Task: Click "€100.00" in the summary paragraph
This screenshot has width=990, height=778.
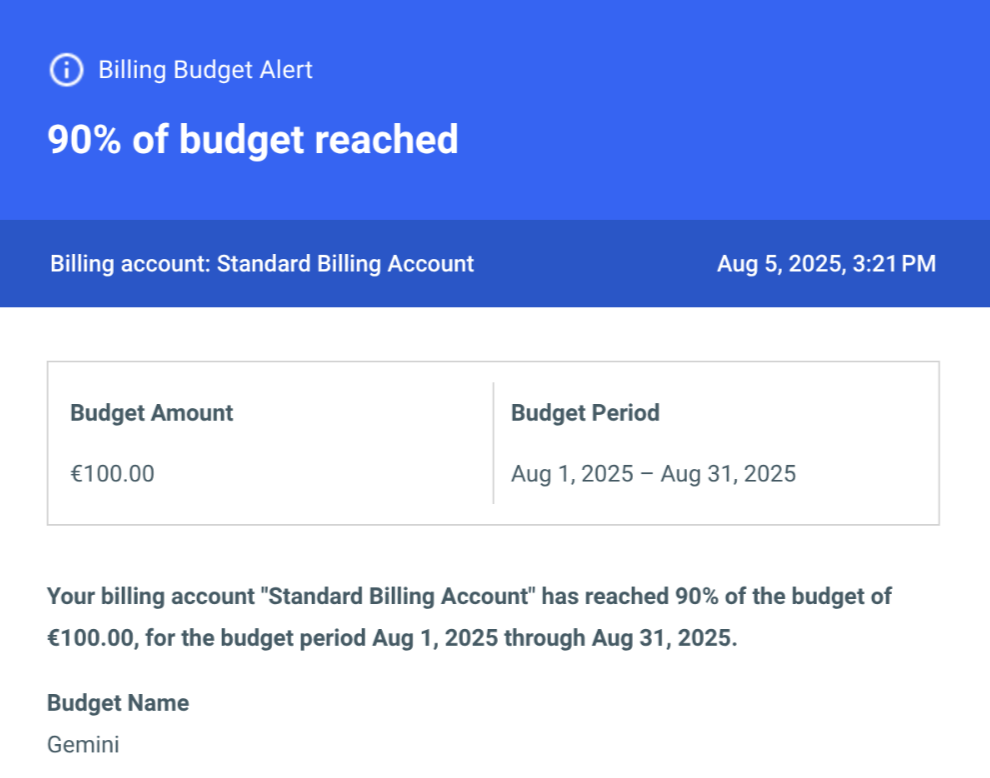Action: pyautogui.click(x=90, y=639)
